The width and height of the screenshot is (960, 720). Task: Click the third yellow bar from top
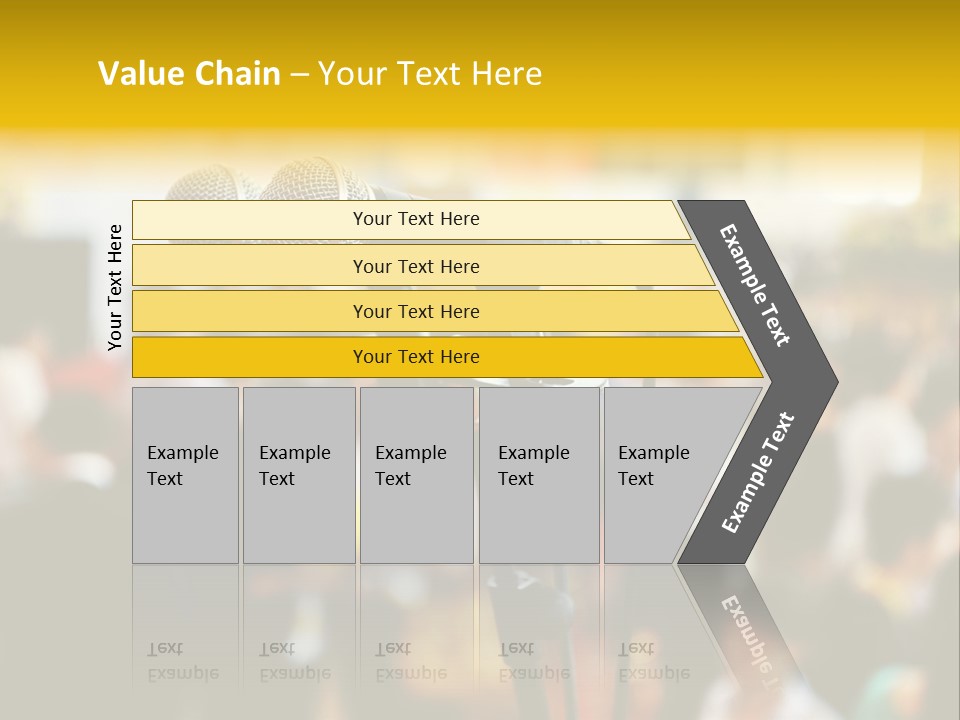tap(415, 311)
